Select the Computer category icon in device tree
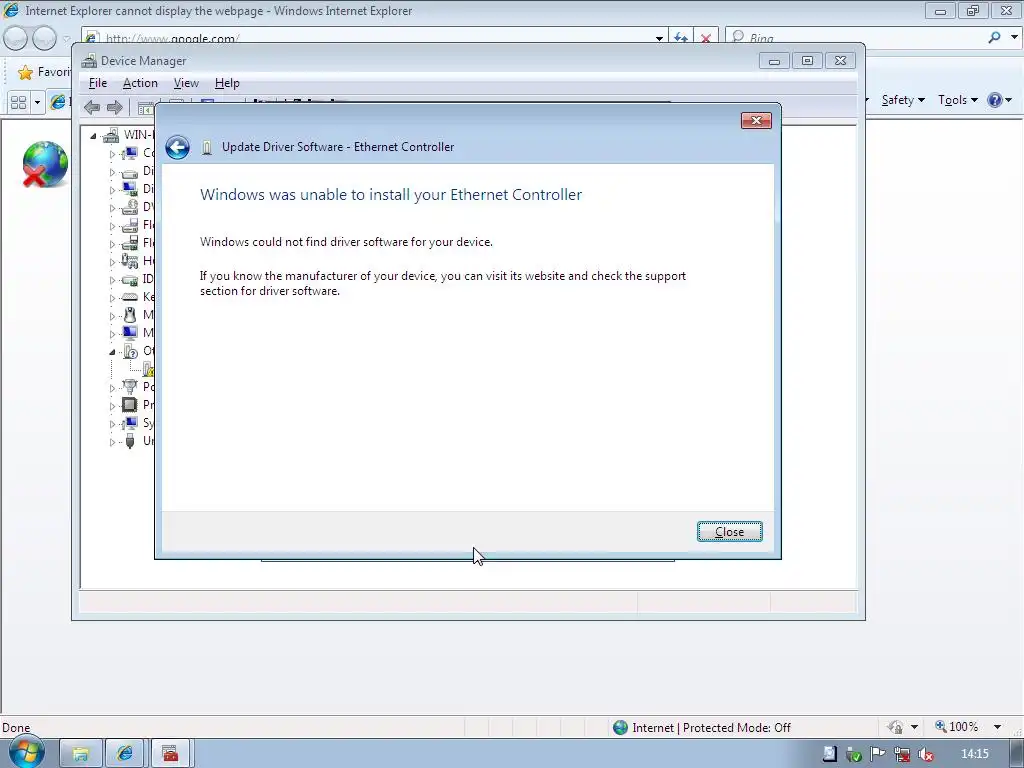 (130, 153)
